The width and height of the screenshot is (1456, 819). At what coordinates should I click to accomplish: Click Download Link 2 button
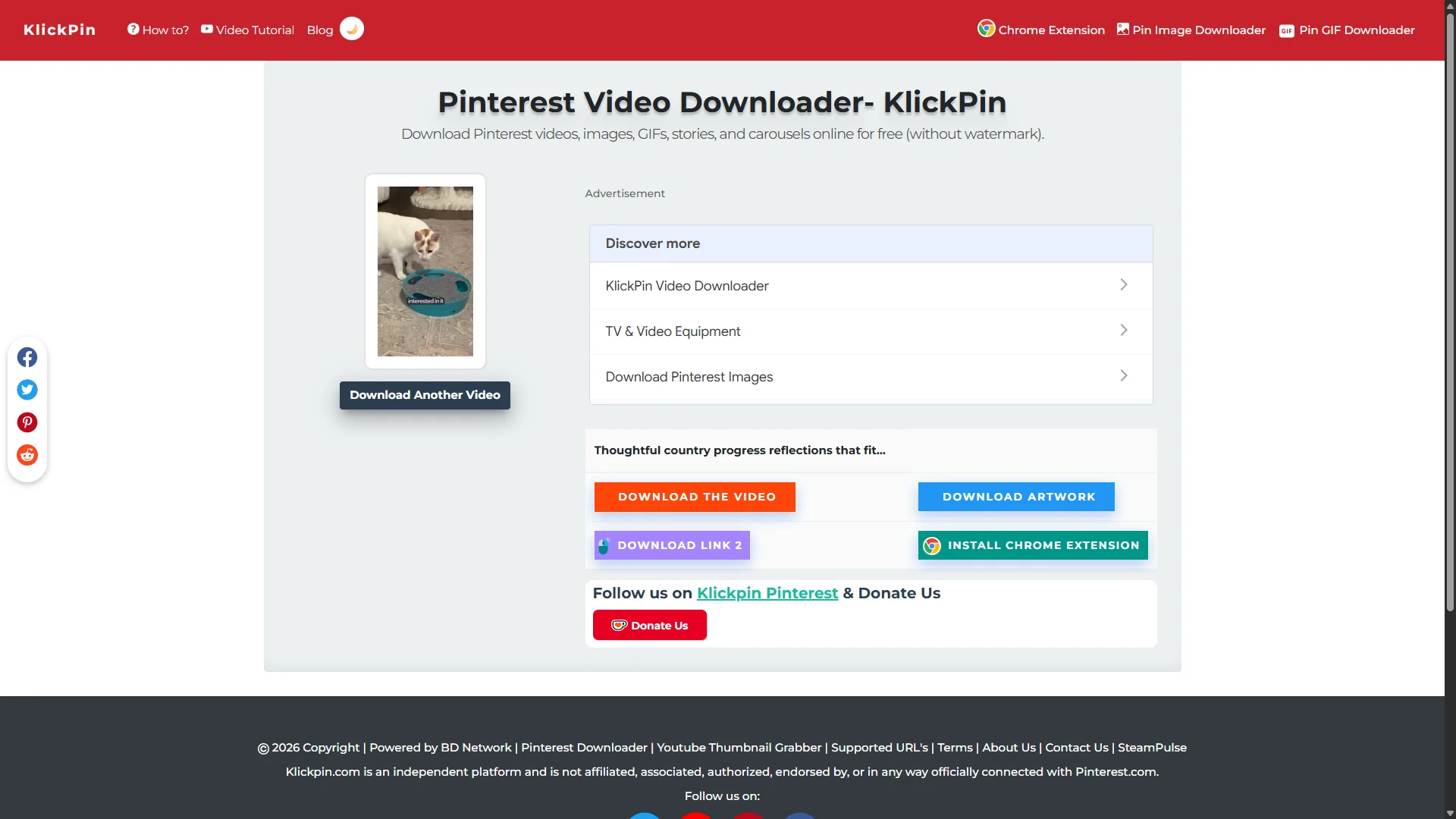[x=672, y=545]
